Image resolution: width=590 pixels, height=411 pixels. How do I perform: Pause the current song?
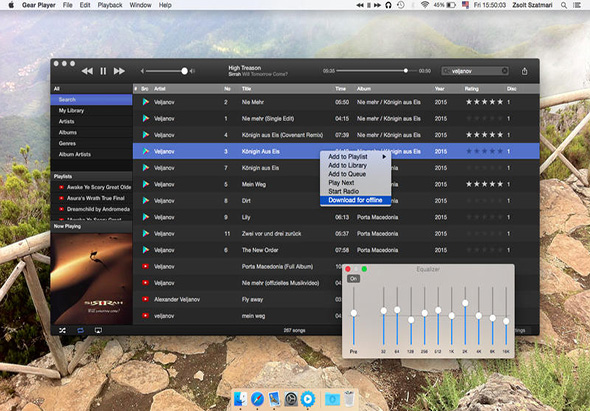pos(103,71)
